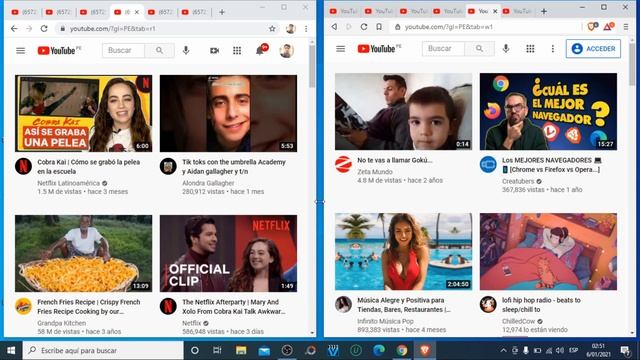The height and width of the screenshot is (360, 640).
Task: Switch to last tab in Brave window
Action: [517, 11]
